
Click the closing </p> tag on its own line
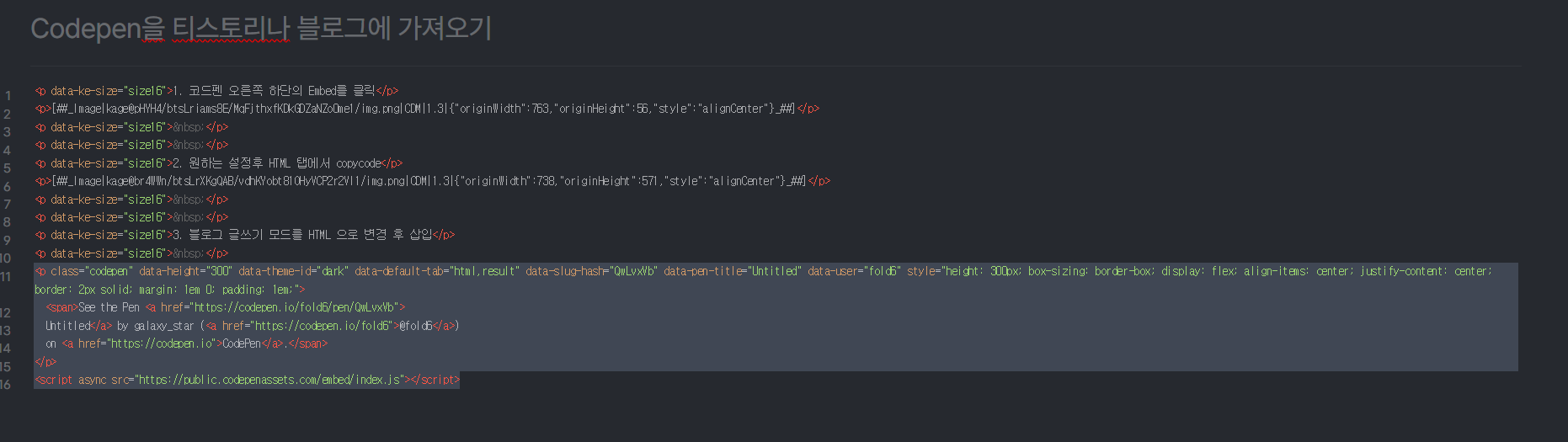pyautogui.click(x=45, y=362)
